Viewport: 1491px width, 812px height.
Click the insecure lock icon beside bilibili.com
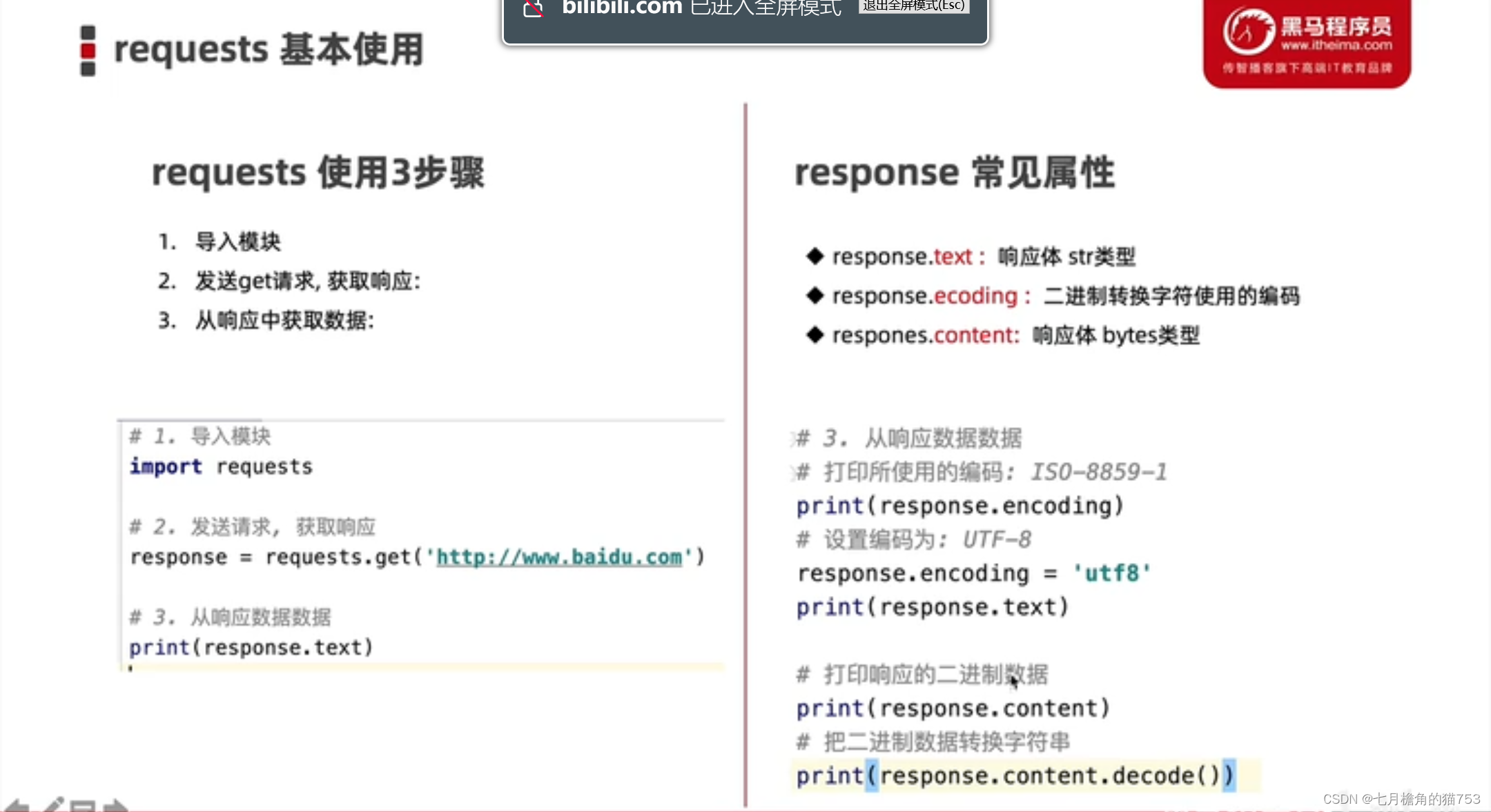tap(533, 8)
